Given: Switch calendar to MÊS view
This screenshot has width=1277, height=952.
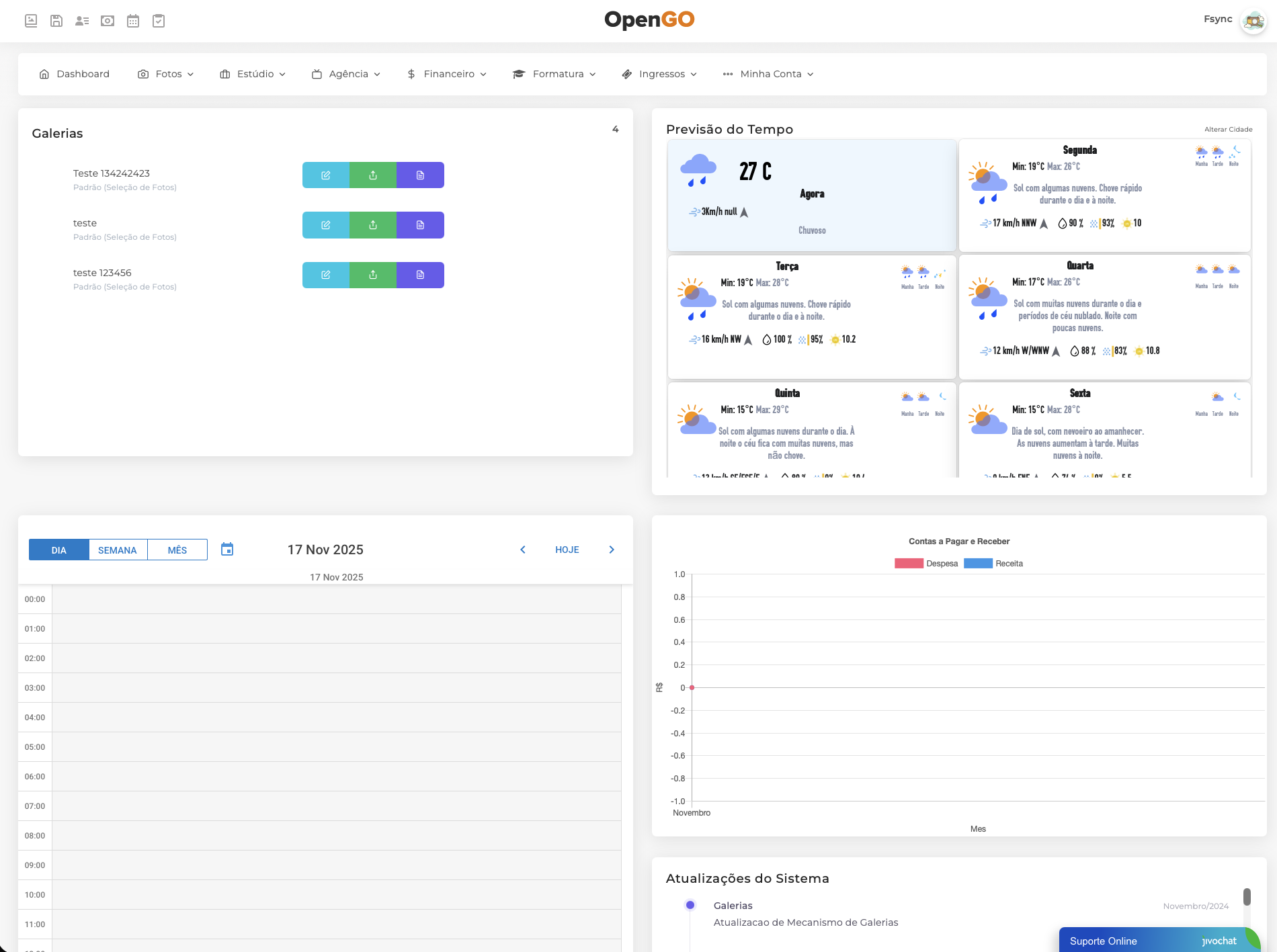Looking at the screenshot, I should click(x=177, y=550).
